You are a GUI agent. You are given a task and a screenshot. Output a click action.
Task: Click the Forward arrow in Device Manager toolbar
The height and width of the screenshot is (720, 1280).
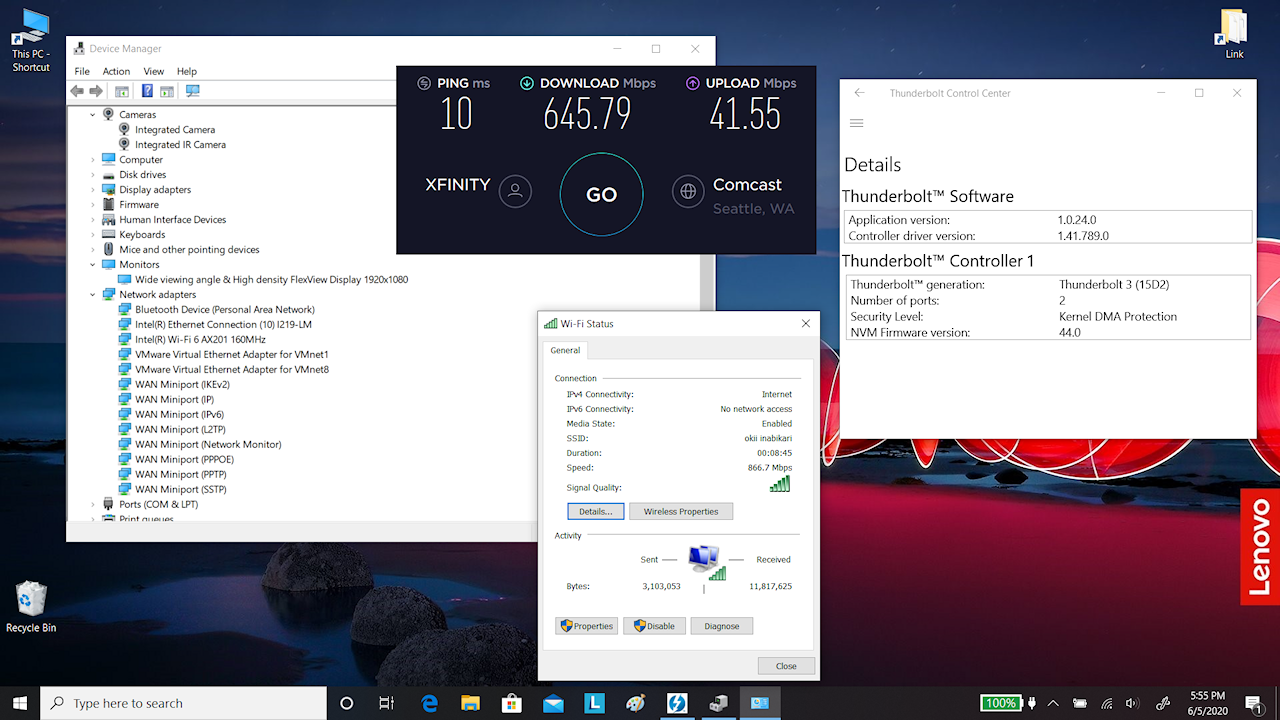(x=96, y=91)
